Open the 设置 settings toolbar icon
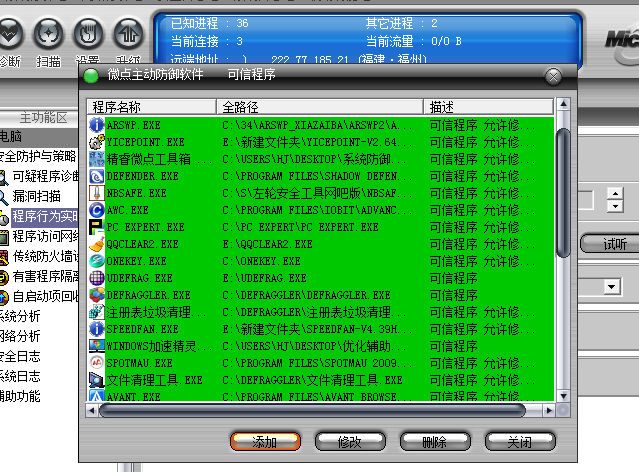This screenshot has height=472, width=639. [x=88, y=33]
